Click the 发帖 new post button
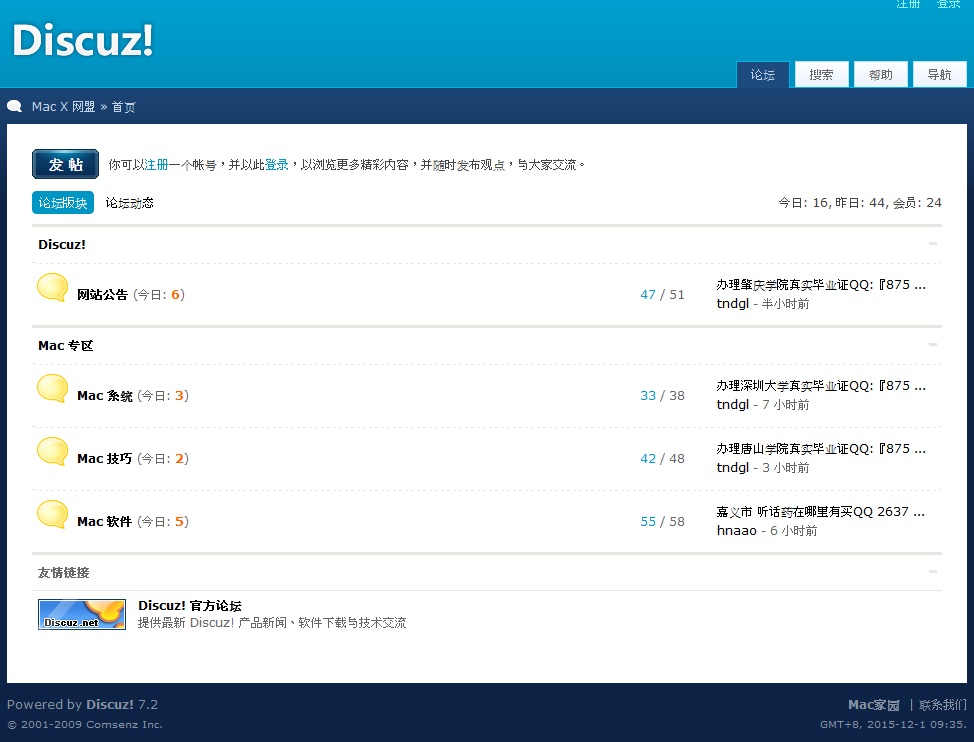 pos(65,164)
